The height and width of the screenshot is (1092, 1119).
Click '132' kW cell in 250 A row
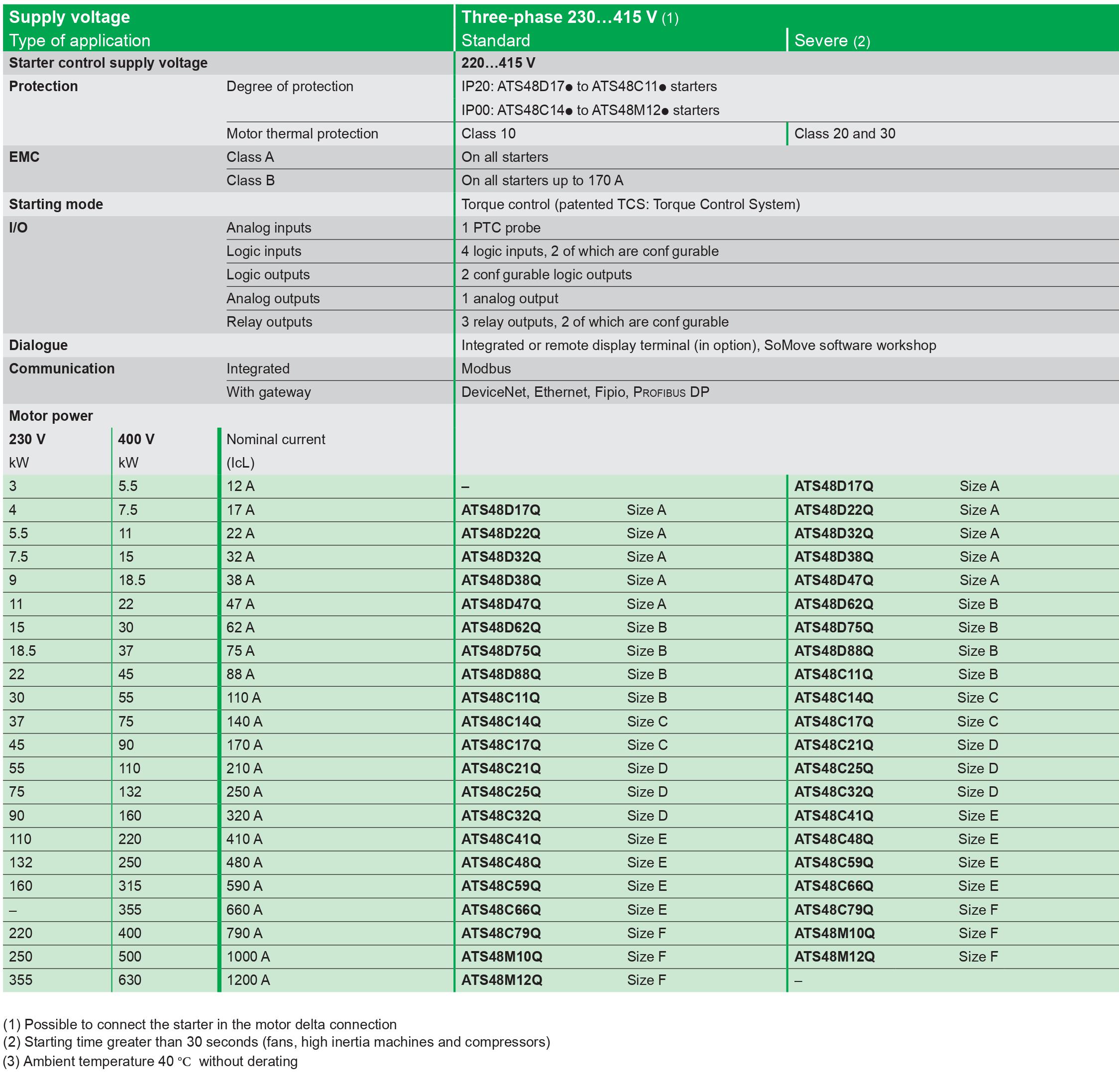coord(129,792)
